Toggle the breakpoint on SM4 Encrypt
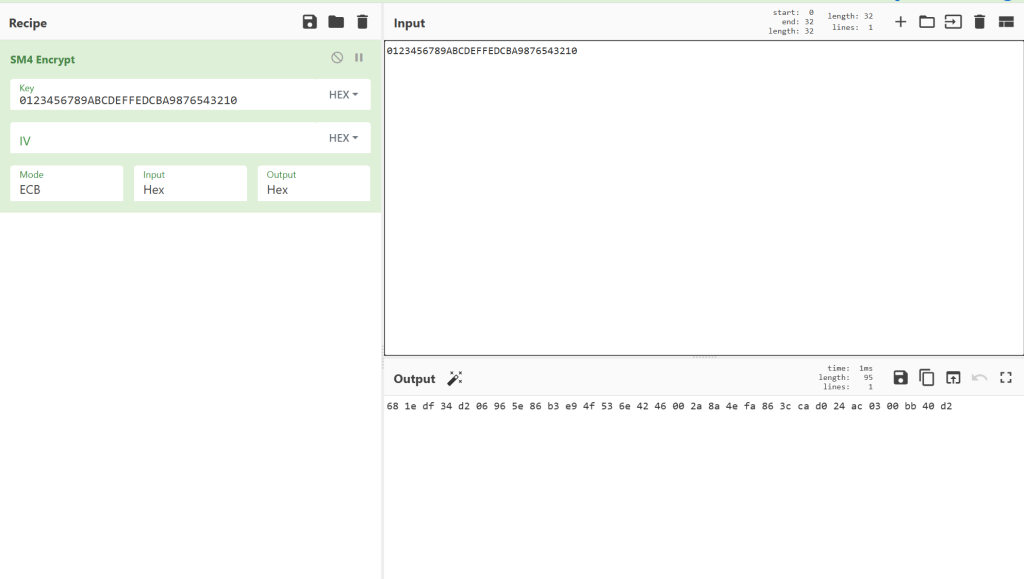The height and width of the screenshot is (579, 1024). (359, 58)
